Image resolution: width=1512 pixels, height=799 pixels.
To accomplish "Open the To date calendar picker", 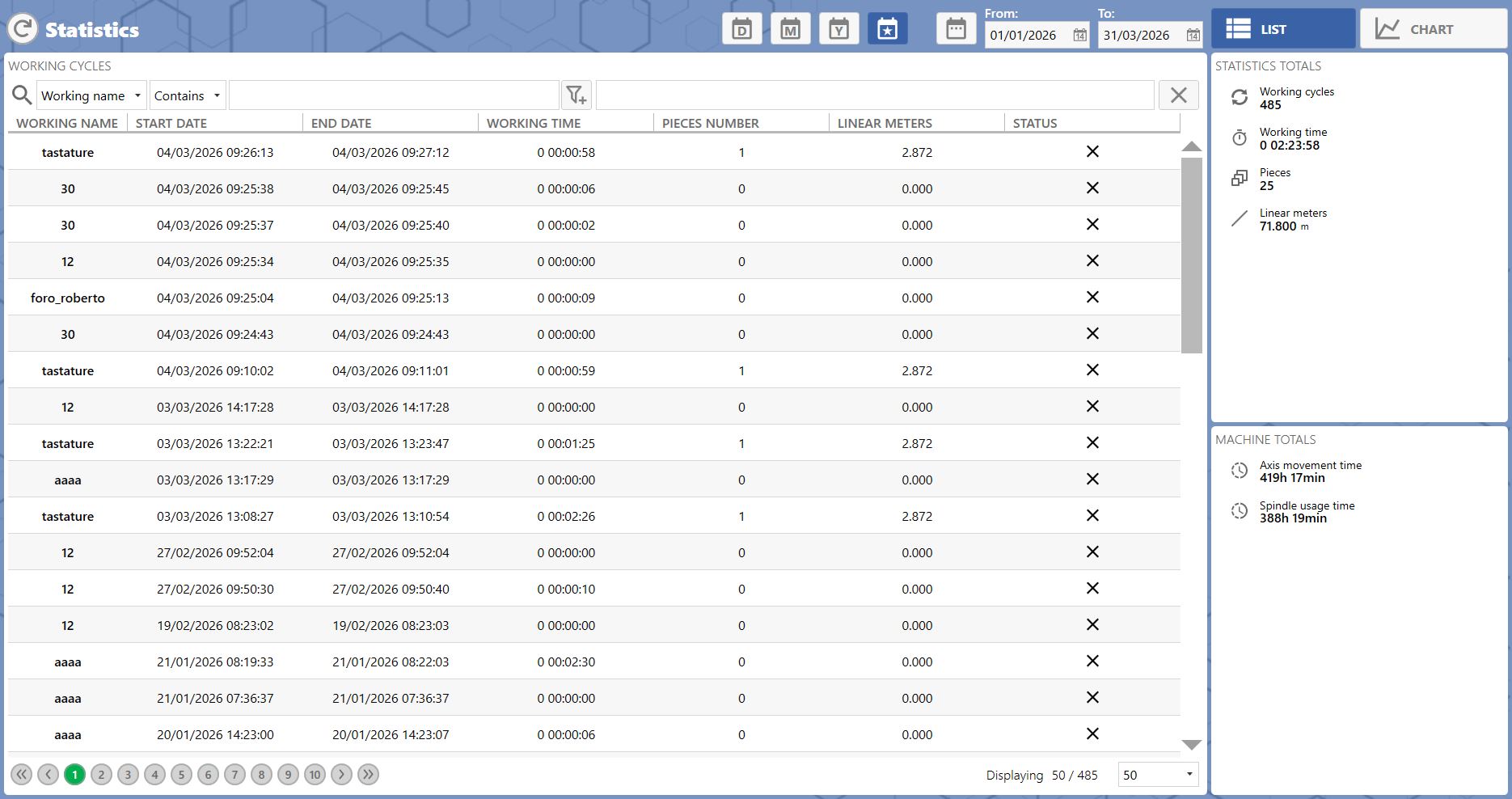I will [1193, 36].
